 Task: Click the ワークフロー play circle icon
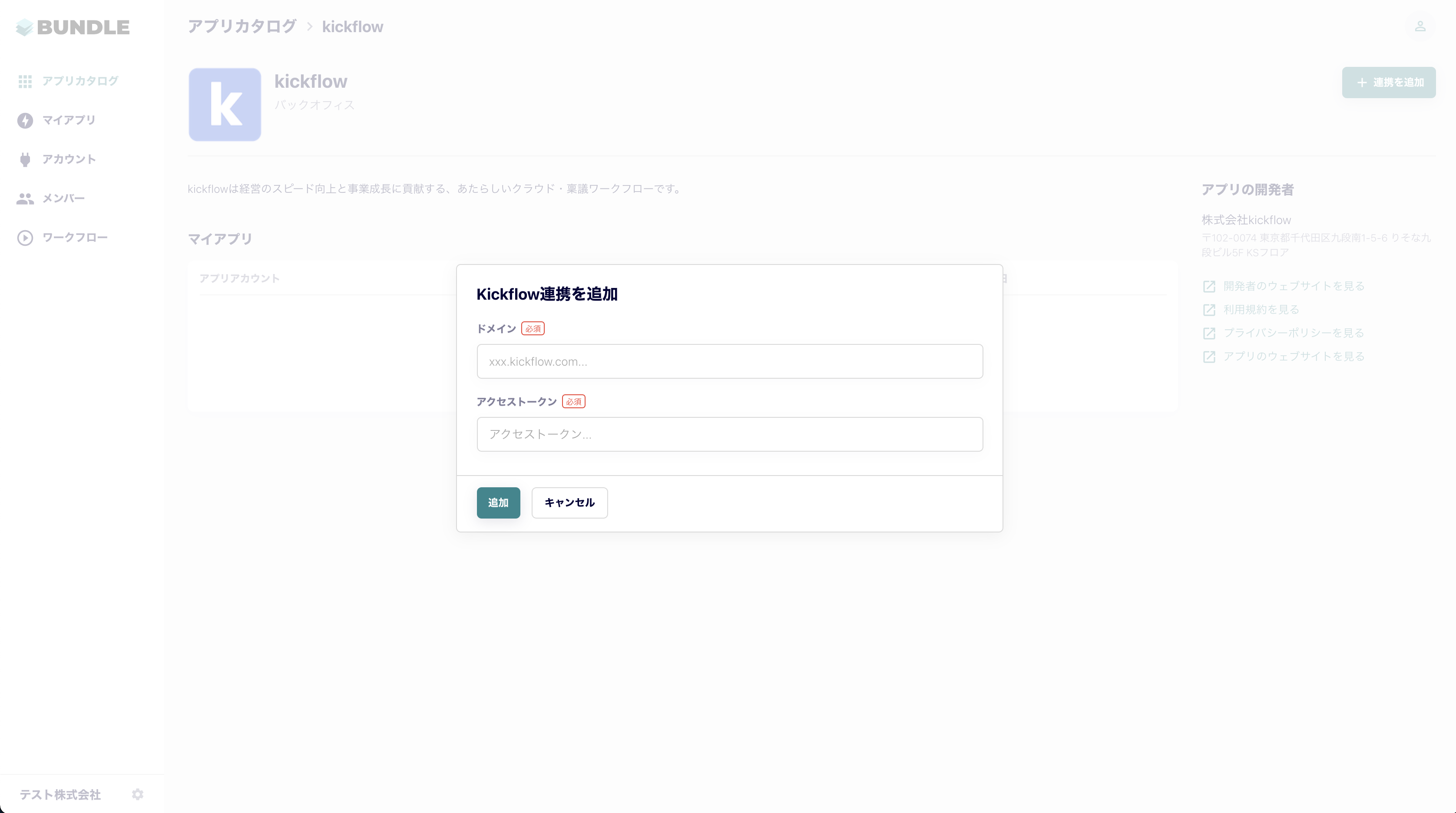pyautogui.click(x=25, y=238)
